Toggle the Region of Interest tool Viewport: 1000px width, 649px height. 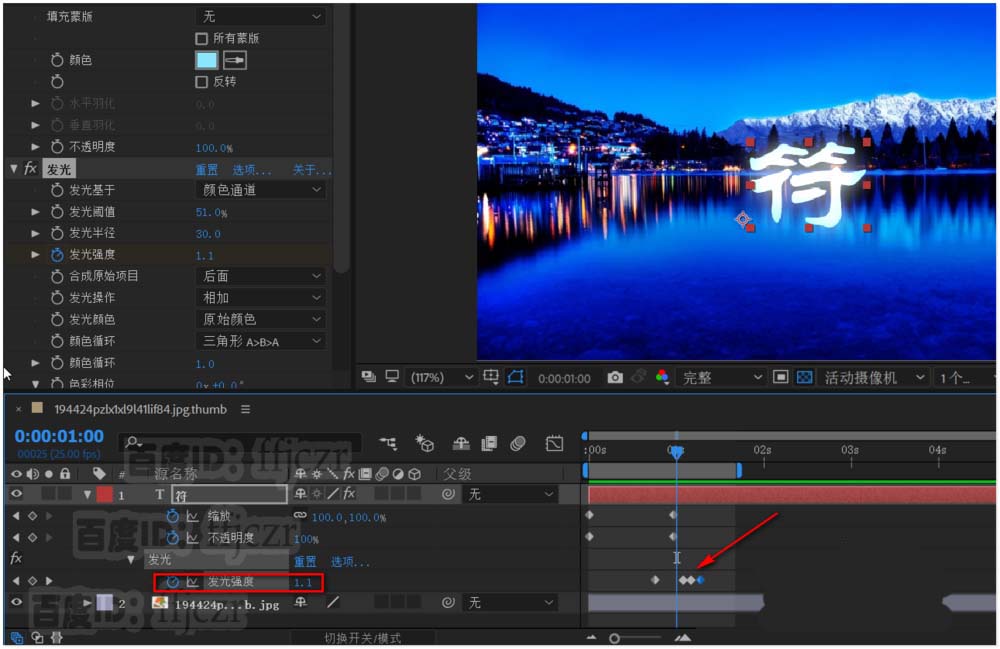[516, 377]
